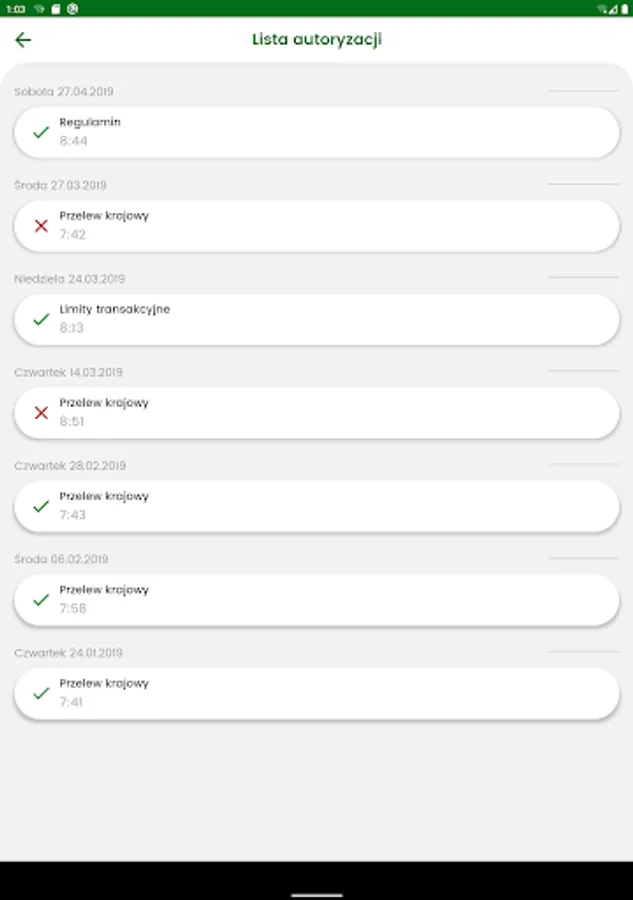Tap the green checkmark on Regulamin entry
The width and height of the screenshot is (633, 900).
click(41, 132)
